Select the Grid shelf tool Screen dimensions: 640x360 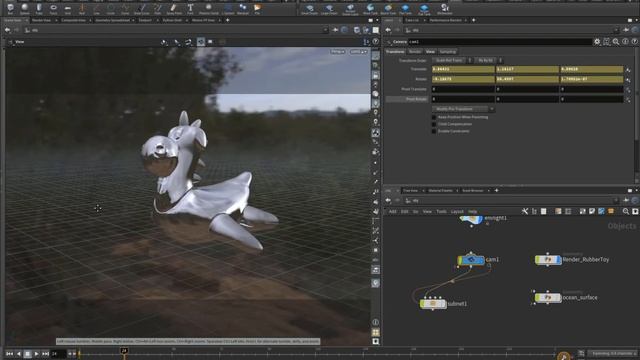tap(67, 8)
